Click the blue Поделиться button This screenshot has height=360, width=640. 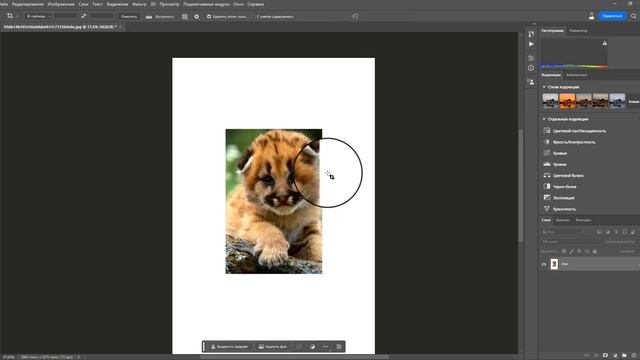tap(612, 16)
